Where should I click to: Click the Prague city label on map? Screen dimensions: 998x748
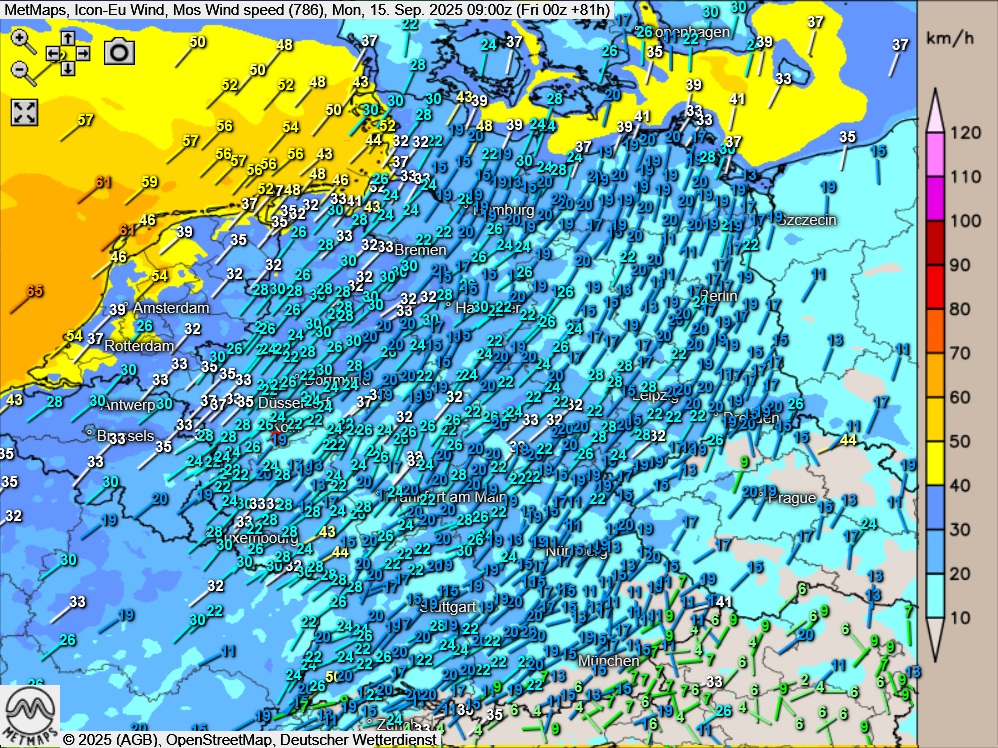click(791, 498)
